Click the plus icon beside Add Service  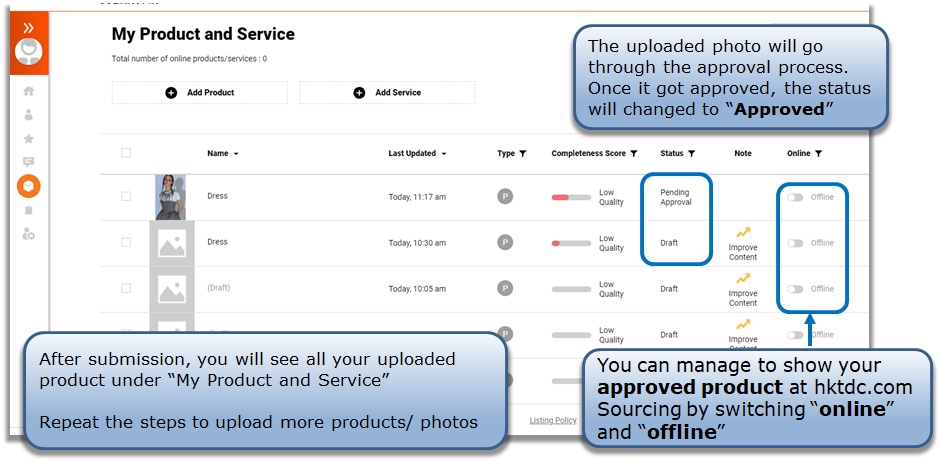[x=359, y=92]
